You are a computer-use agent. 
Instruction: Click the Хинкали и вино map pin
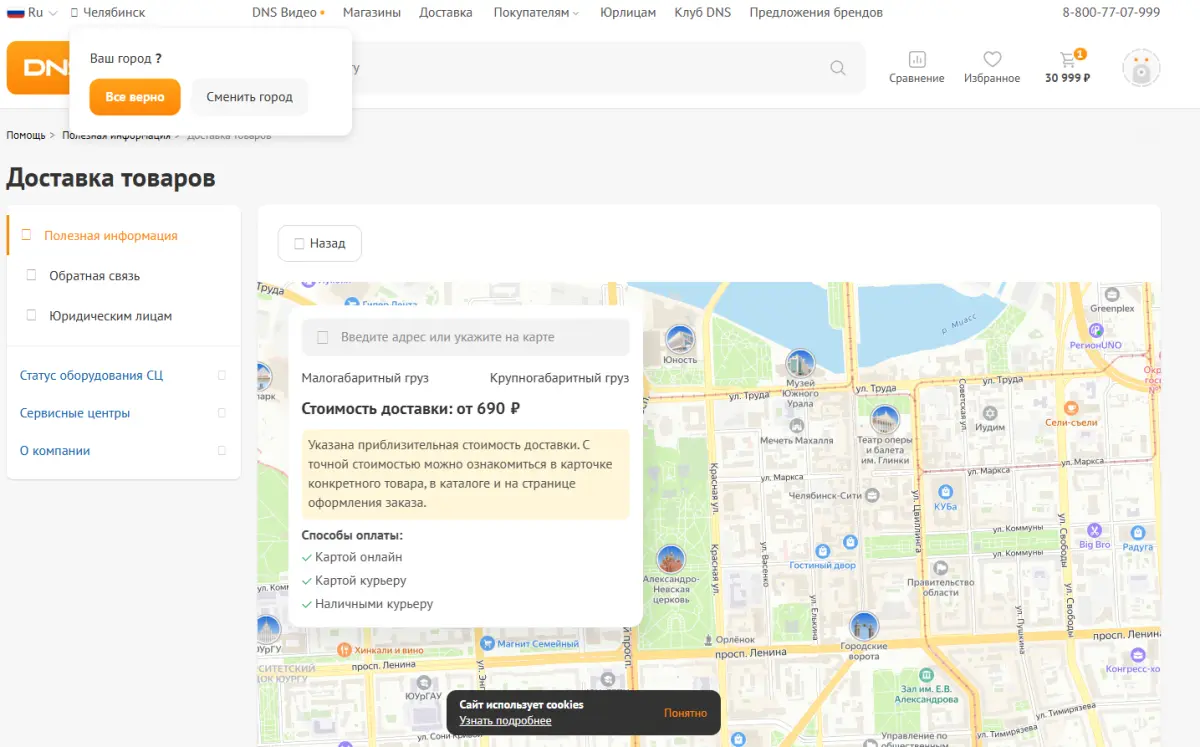click(x=345, y=650)
